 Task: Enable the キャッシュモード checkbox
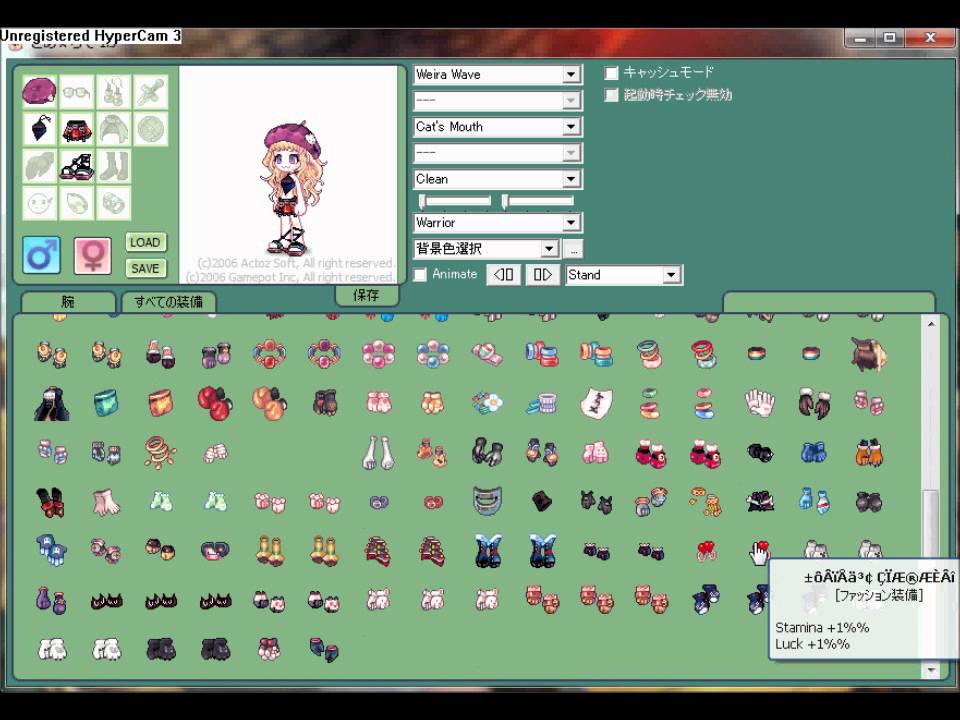[611, 73]
